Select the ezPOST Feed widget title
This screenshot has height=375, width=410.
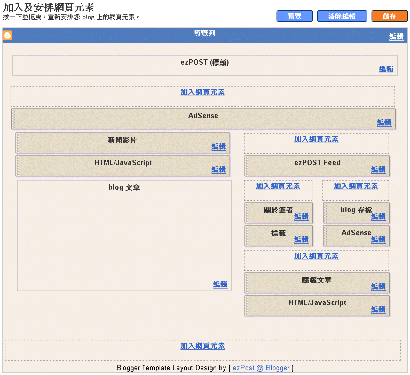pos(317,163)
